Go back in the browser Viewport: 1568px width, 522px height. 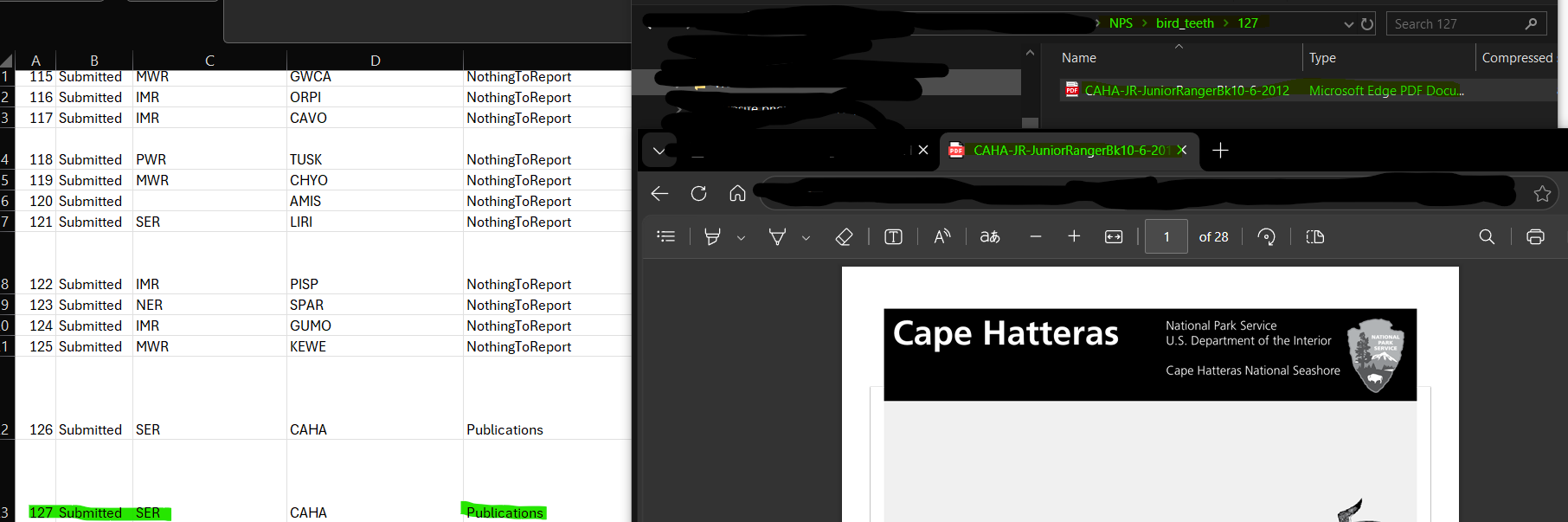pos(659,193)
